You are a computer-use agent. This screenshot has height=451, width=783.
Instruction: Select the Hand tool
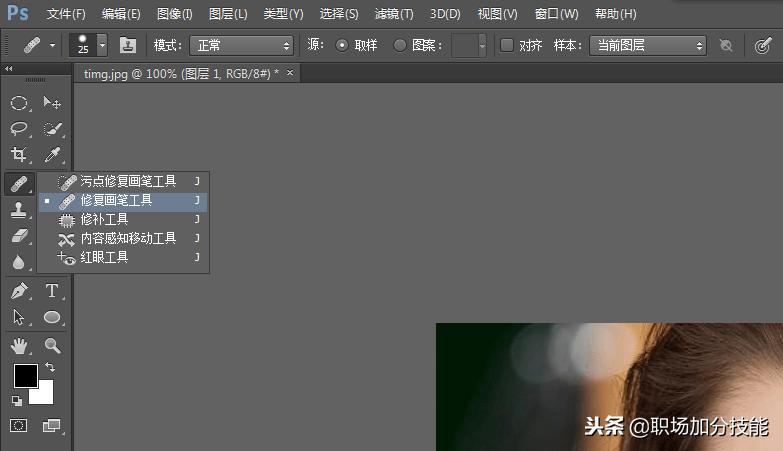(19, 346)
